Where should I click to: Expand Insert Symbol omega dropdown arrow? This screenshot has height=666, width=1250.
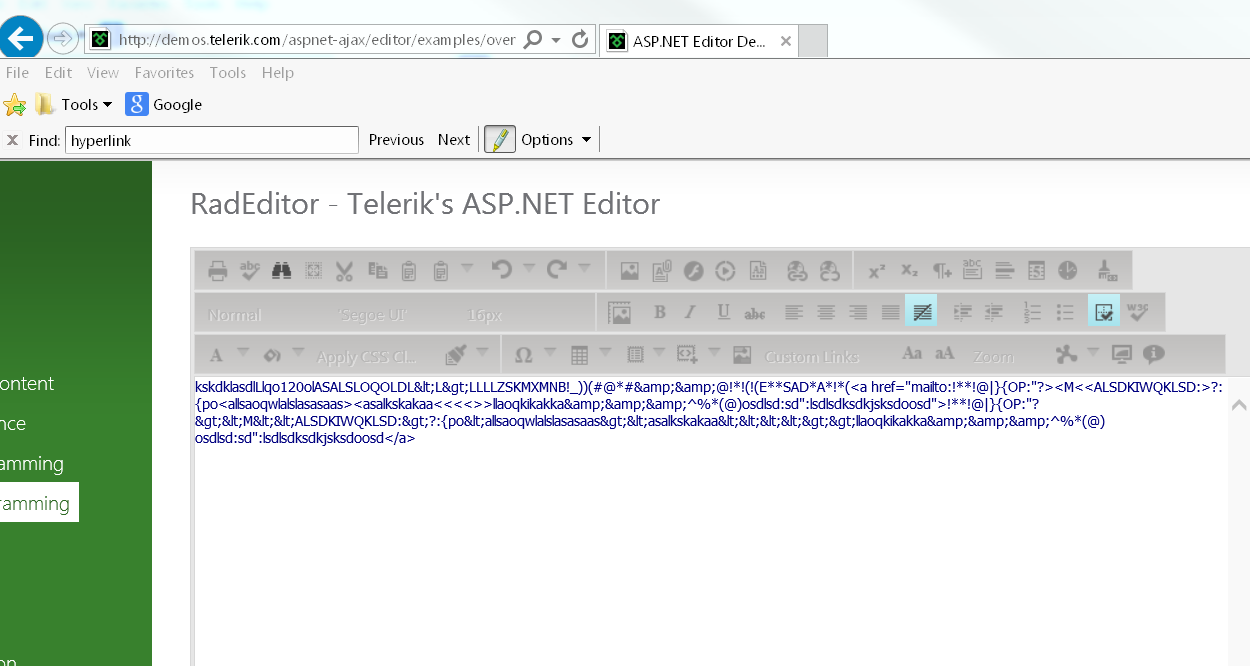[x=550, y=353]
